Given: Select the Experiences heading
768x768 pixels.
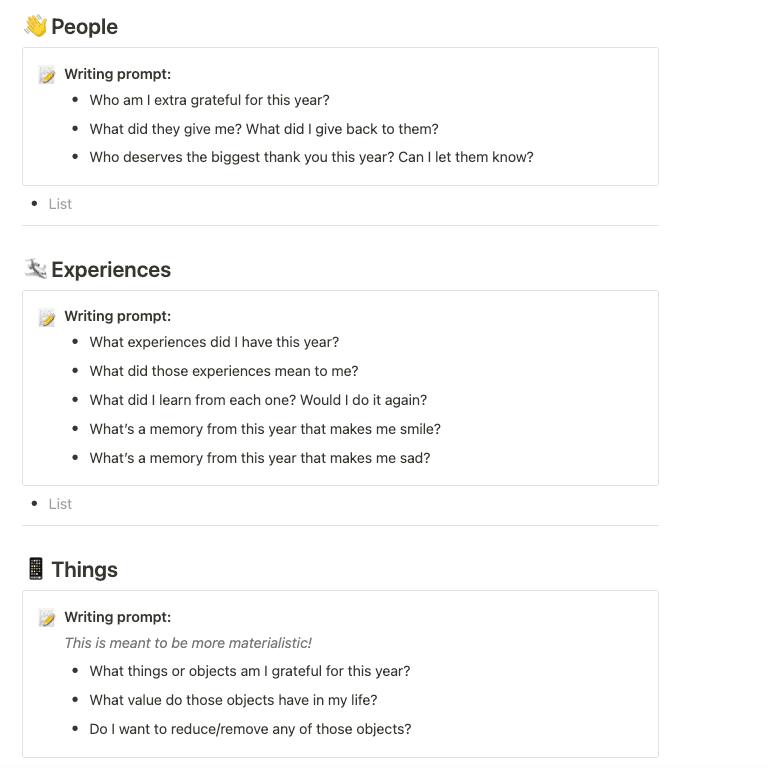Looking at the screenshot, I should pyautogui.click(x=111, y=270).
